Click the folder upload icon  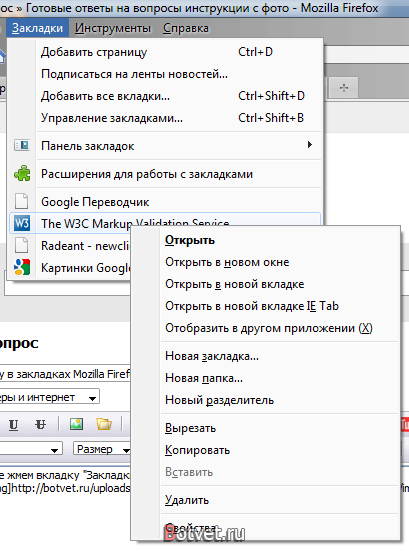[x=104, y=424]
